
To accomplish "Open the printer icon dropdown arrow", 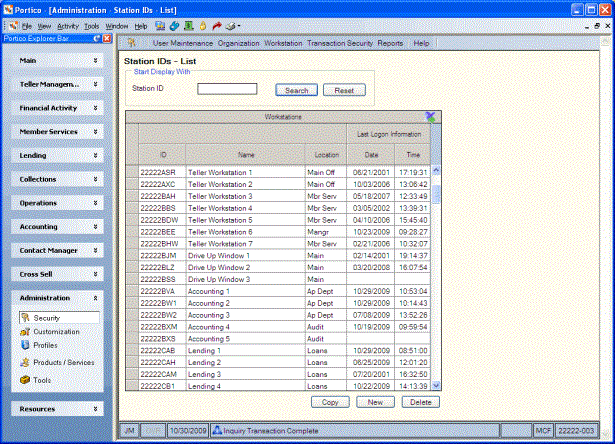I will tap(238, 26).
